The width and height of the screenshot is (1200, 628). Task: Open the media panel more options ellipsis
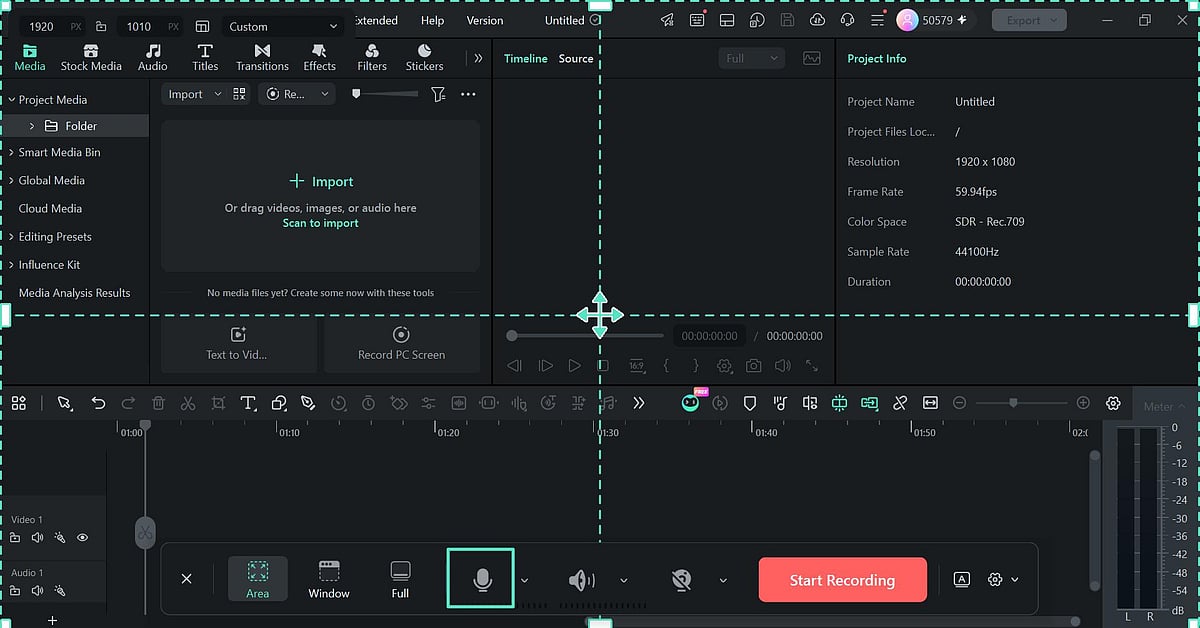[468, 94]
